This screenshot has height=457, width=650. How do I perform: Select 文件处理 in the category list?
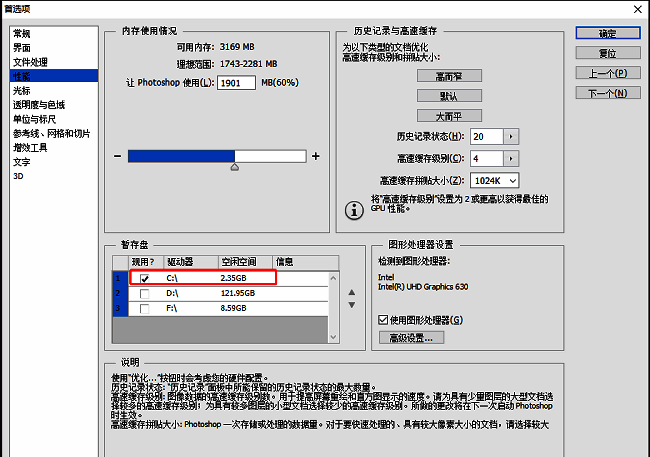pyautogui.click(x=30, y=62)
